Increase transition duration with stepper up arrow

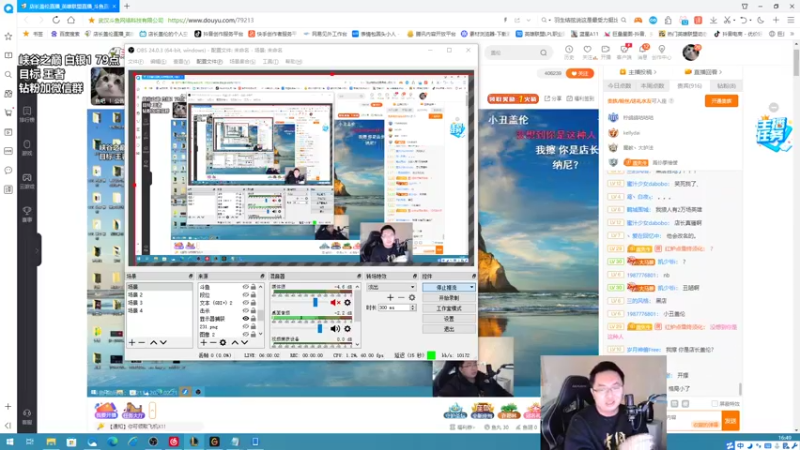(x=413, y=306)
